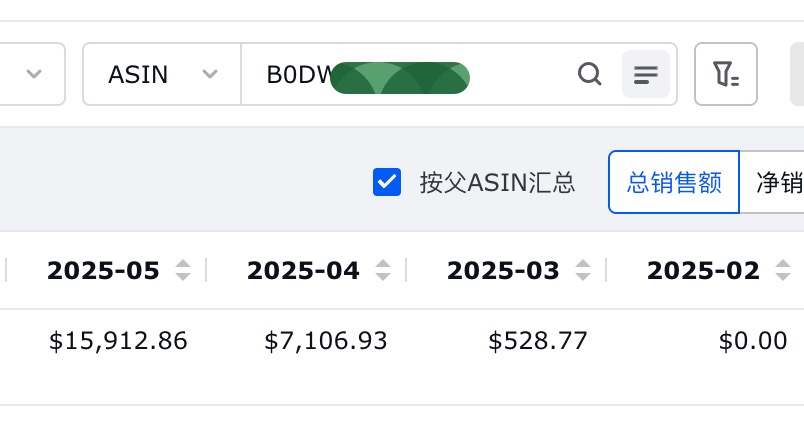804x438 pixels.
Task: Sort the 2025-02 column
Action: pos(782,270)
